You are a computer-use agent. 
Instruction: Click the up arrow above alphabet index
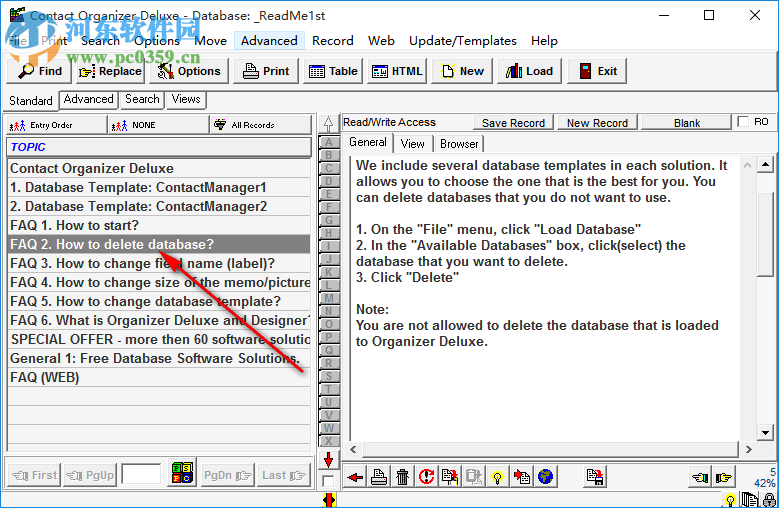coord(328,124)
